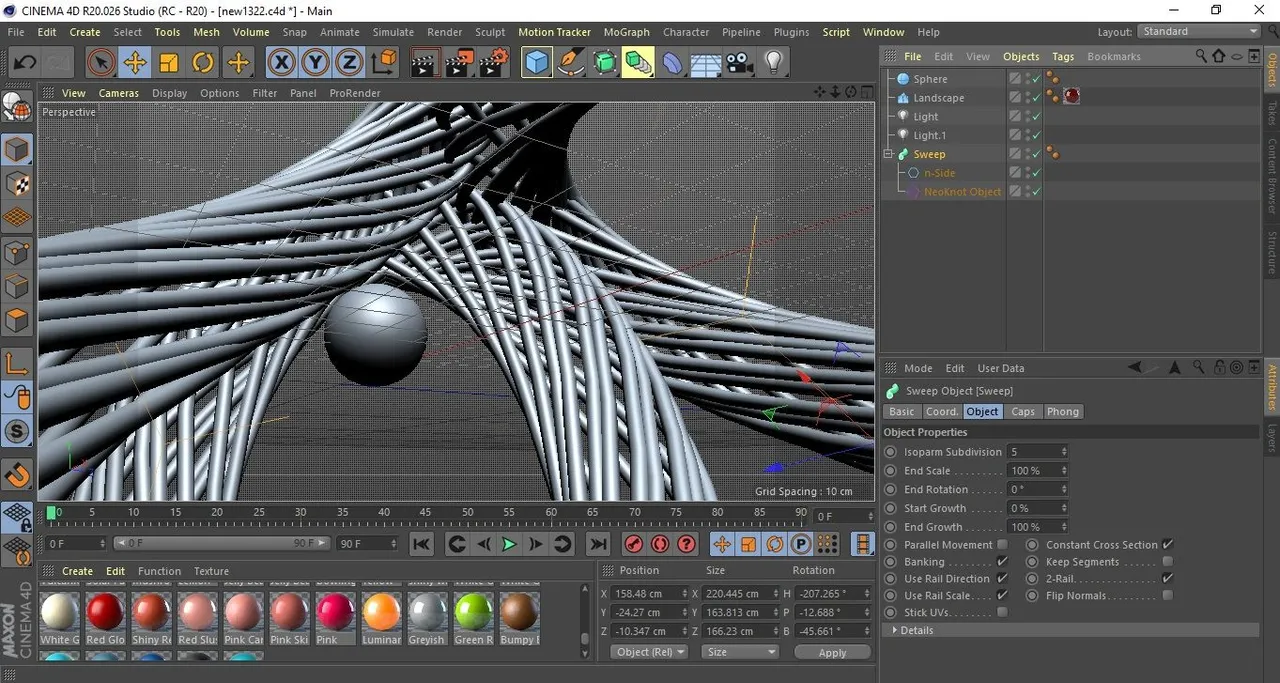Select the NeoKnot Object

(962, 192)
